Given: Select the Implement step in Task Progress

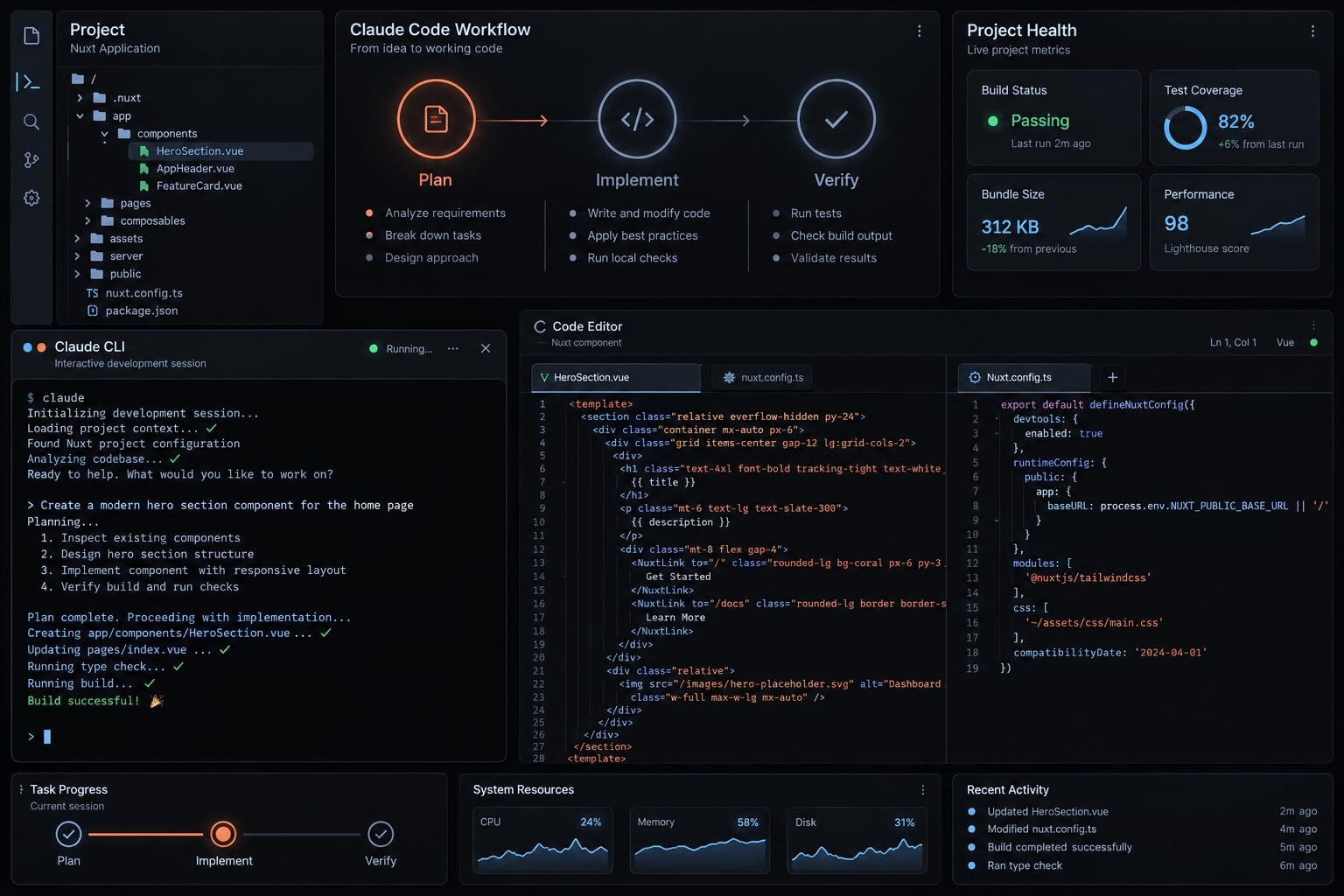Looking at the screenshot, I should 223,834.
